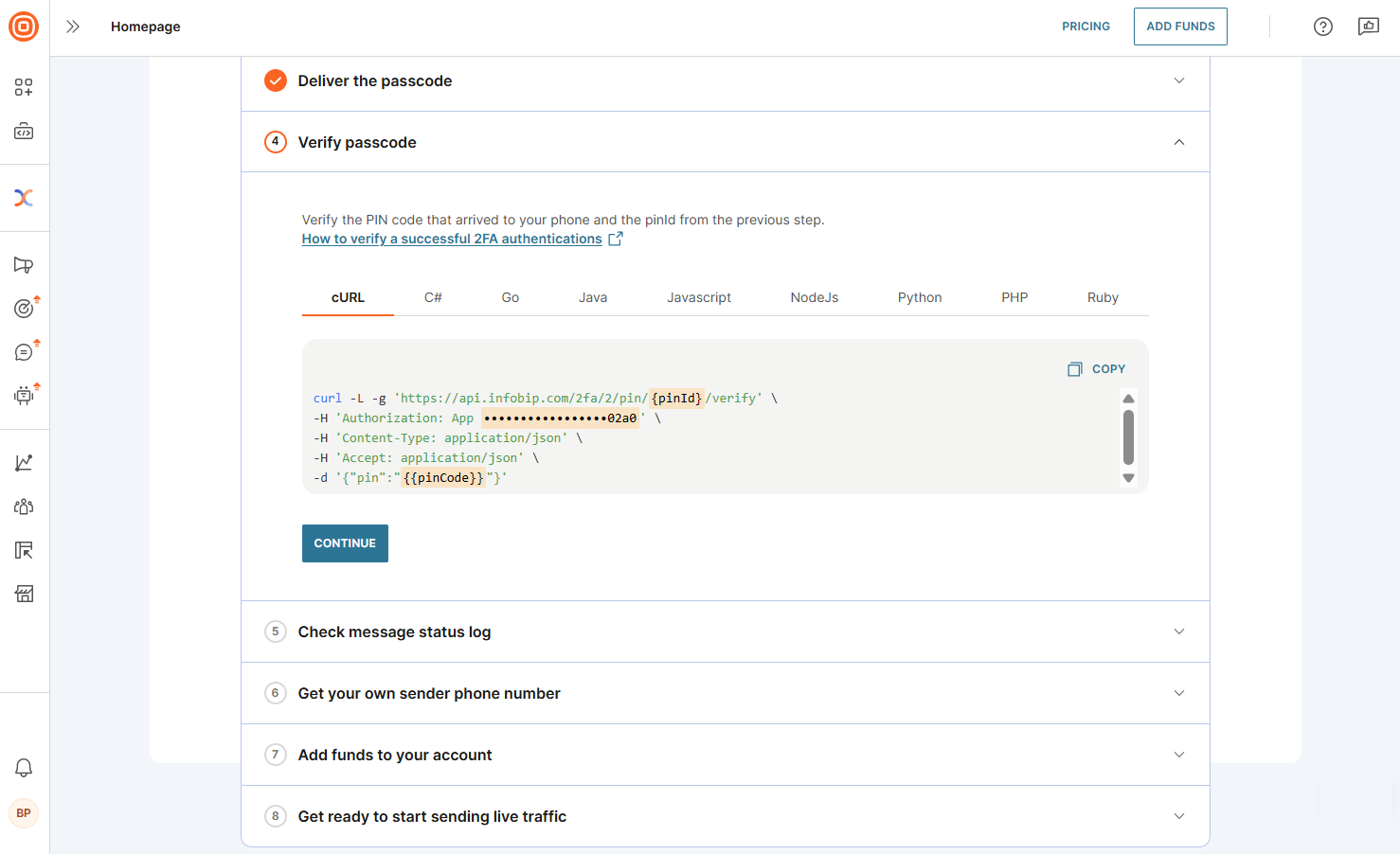Open the People icon in sidebar
The height and width of the screenshot is (854, 1400).
coord(24,507)
